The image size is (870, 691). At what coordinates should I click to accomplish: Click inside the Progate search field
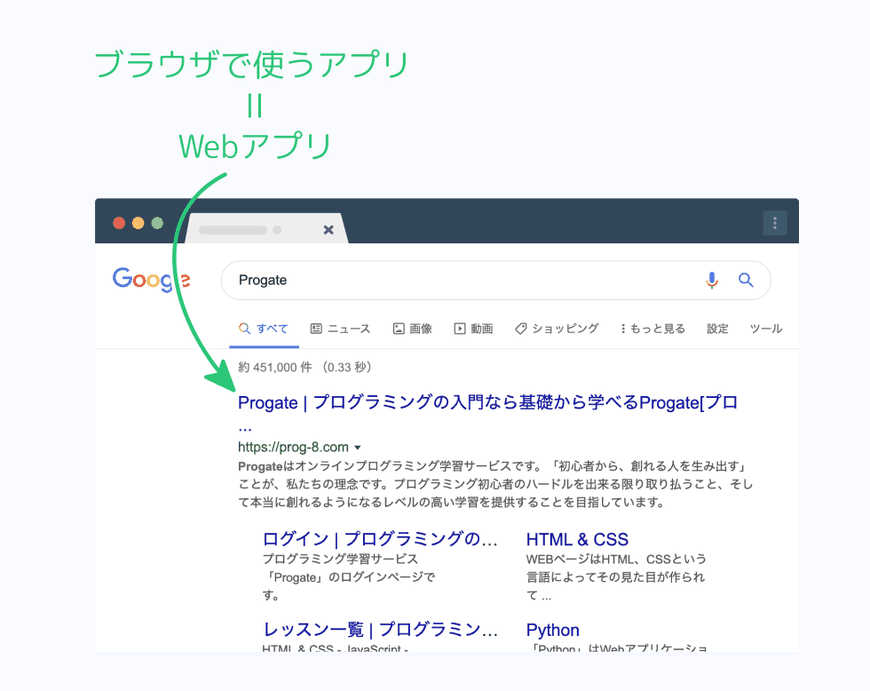pyautogui.click(x=495, y=280)
